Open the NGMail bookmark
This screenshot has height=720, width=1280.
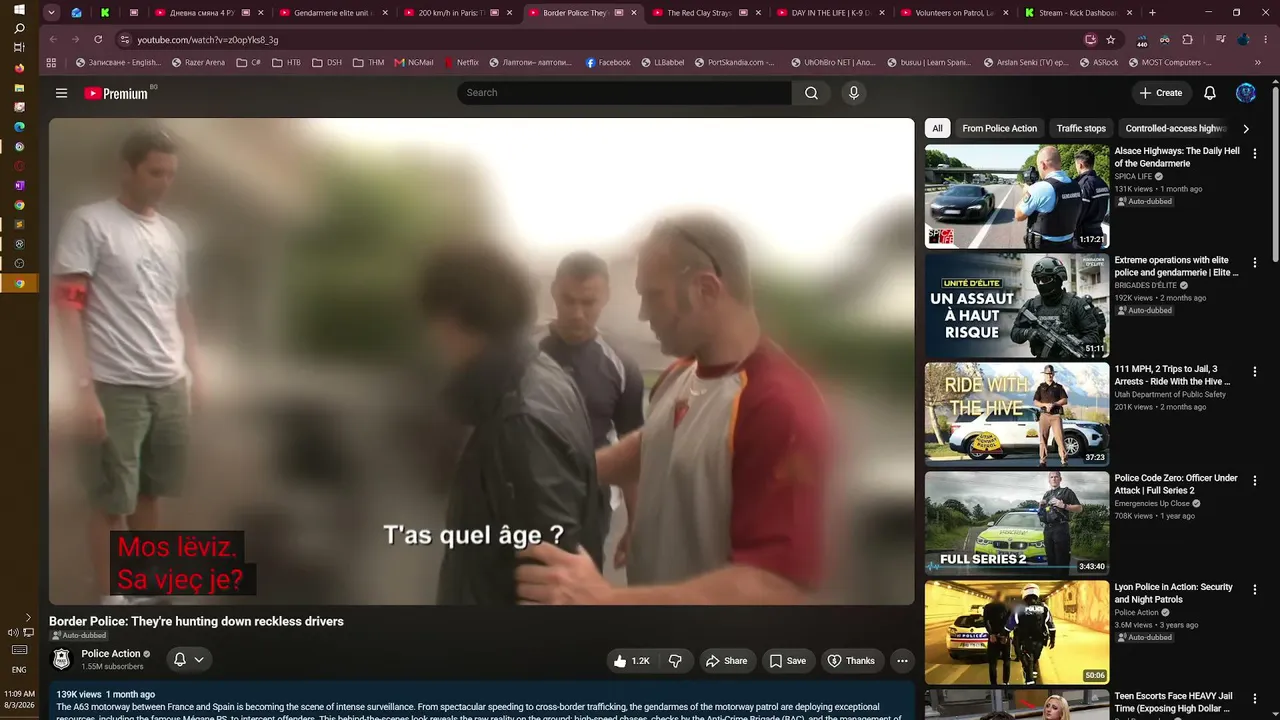coord(415,62)
